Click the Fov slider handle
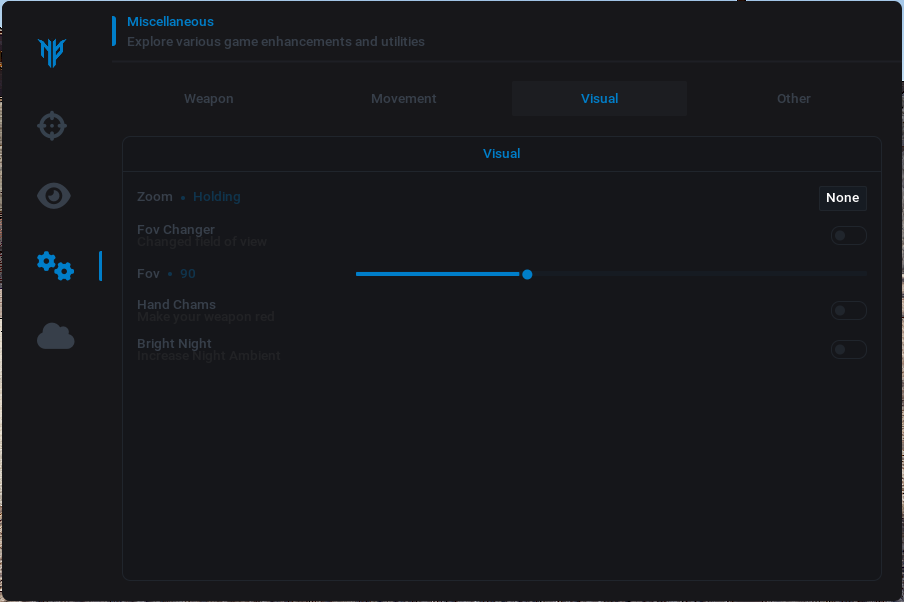 coord(527,274)
